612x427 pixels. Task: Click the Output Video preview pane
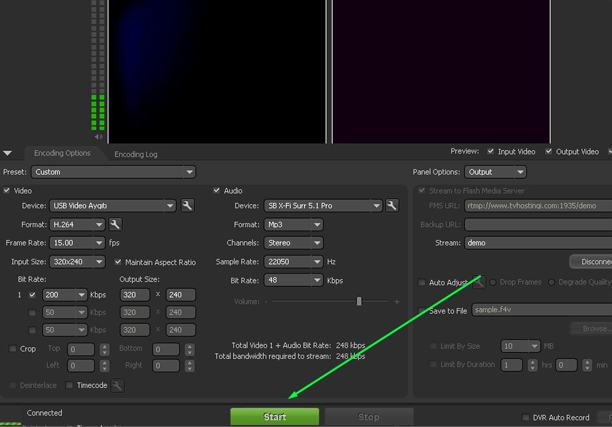[x=441, y=71]
